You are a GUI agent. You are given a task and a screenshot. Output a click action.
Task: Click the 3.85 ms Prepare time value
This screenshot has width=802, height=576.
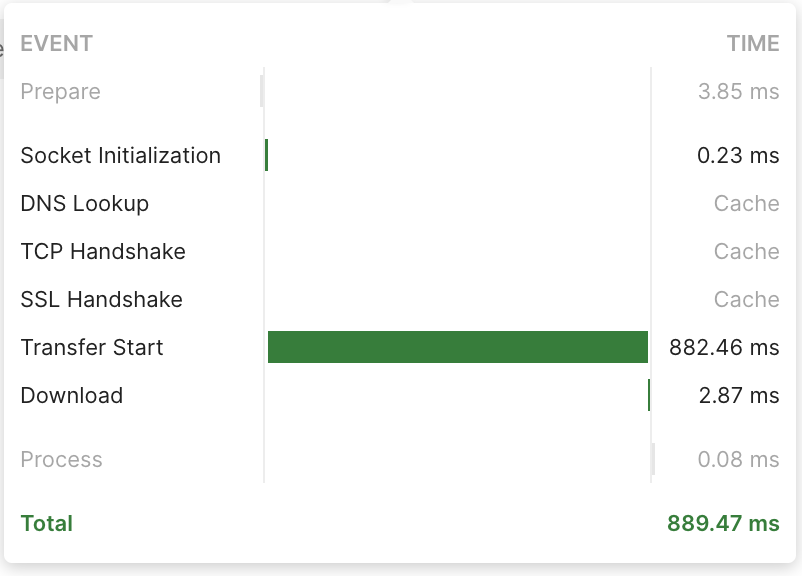click(739, 92)
